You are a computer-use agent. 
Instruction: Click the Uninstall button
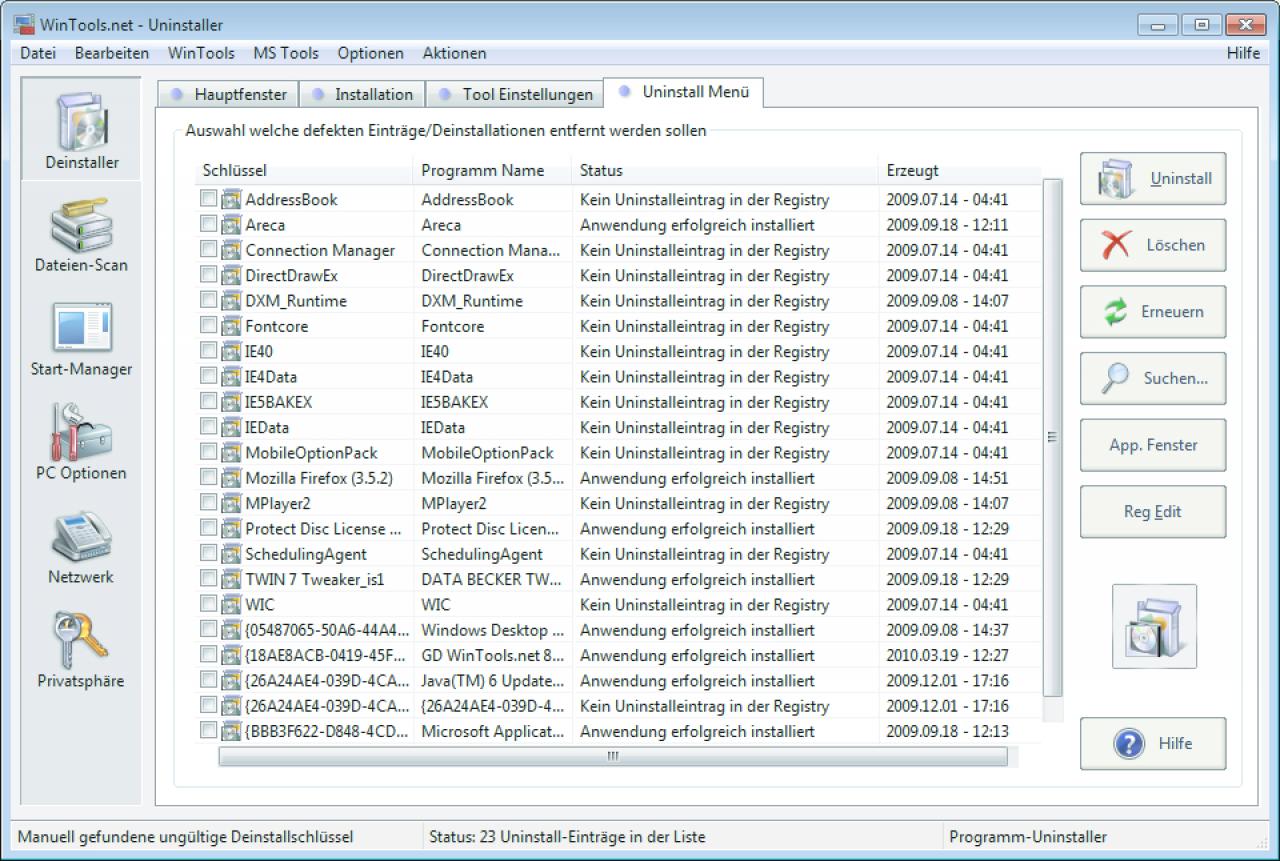(x=1153, y=179)
